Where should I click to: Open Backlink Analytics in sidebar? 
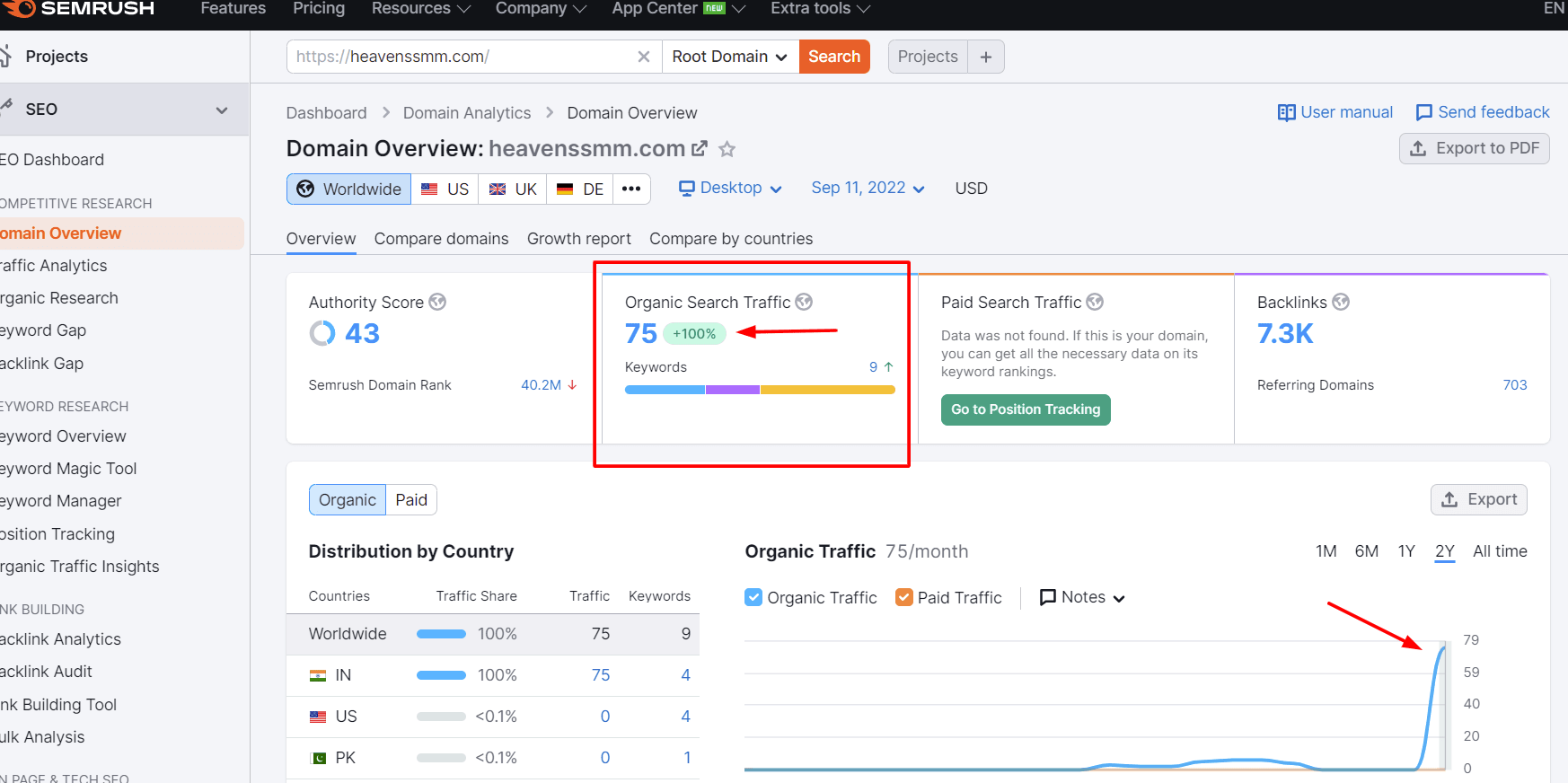(61, 639)
